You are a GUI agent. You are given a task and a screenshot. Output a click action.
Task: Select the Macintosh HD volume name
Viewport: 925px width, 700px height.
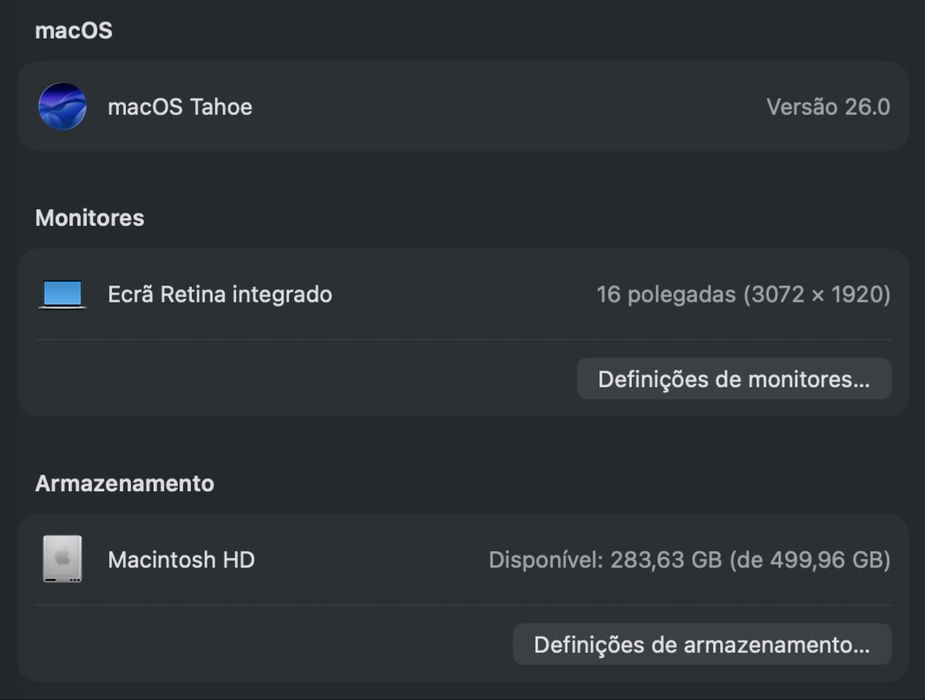[x=181, y=560]
